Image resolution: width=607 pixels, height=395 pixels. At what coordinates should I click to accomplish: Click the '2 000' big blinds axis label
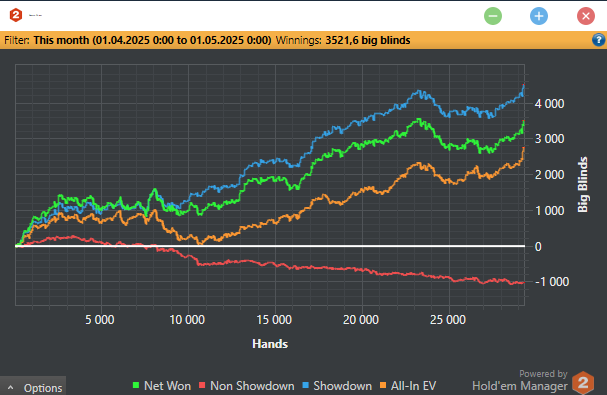tap(549, 175)
